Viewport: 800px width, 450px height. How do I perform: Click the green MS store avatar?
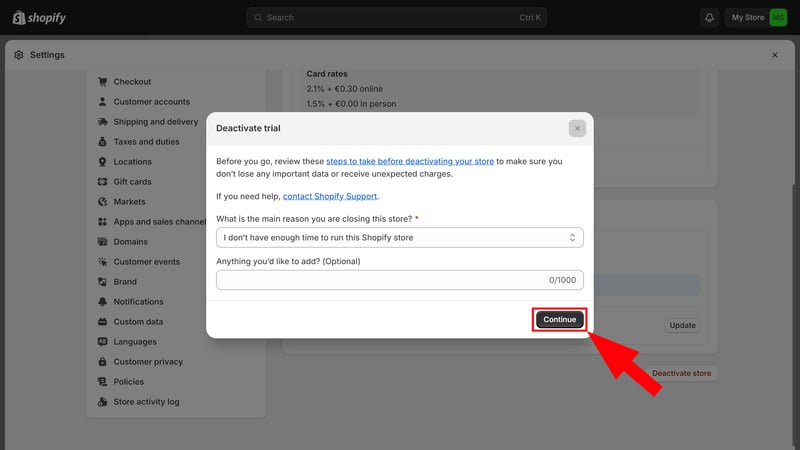[778, 17]
